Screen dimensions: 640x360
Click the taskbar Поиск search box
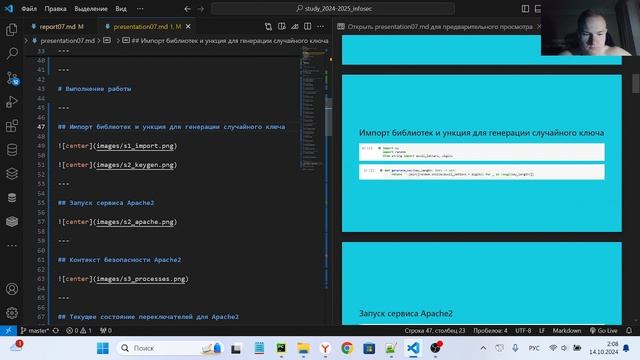click(171, 348)
